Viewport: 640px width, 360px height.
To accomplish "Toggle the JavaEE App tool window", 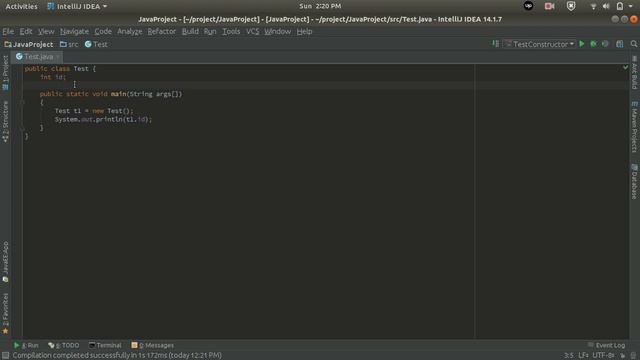I will coord(5,262).
